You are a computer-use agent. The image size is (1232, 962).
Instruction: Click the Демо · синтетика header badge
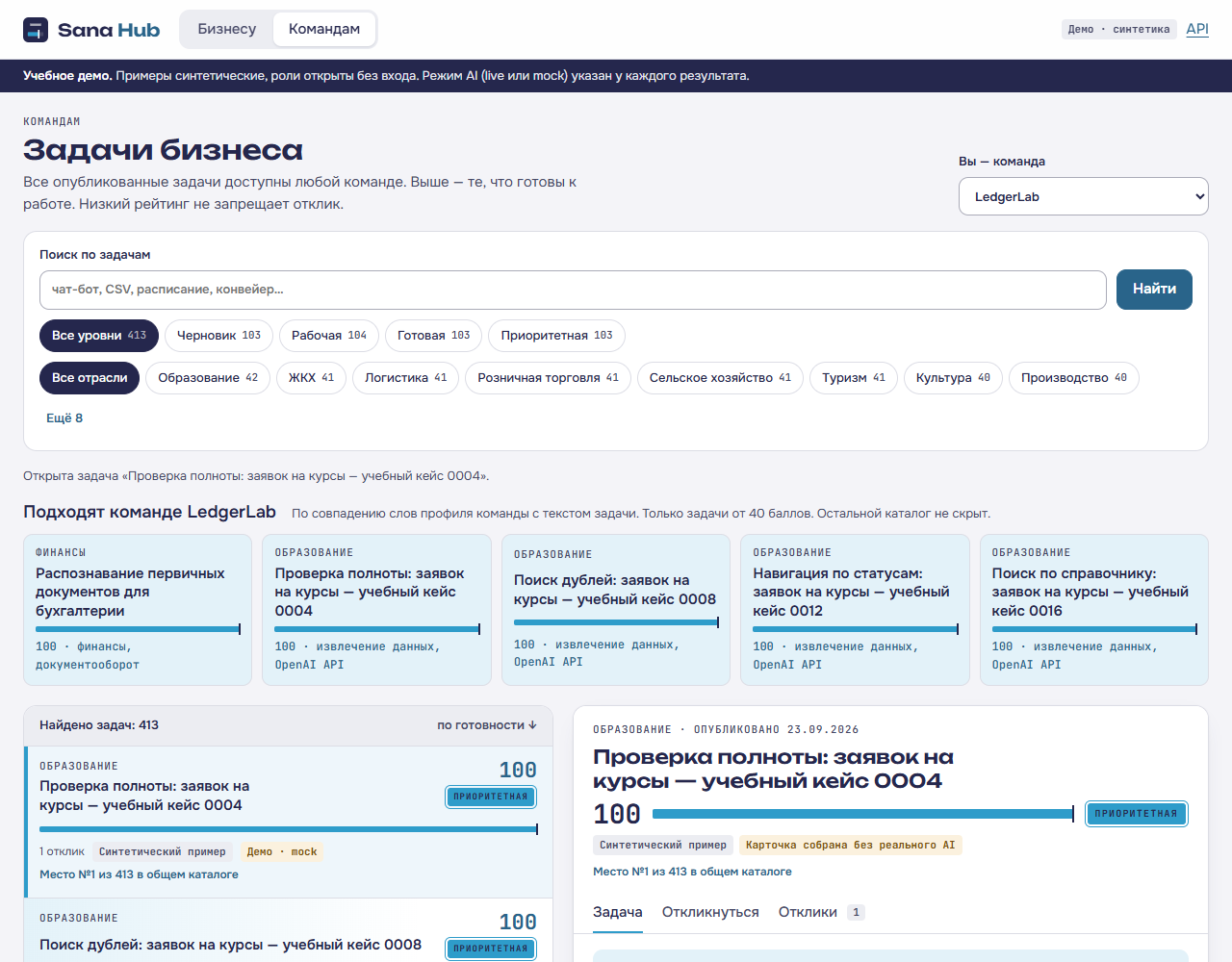pyautogui.click(x=1119, y=29)
